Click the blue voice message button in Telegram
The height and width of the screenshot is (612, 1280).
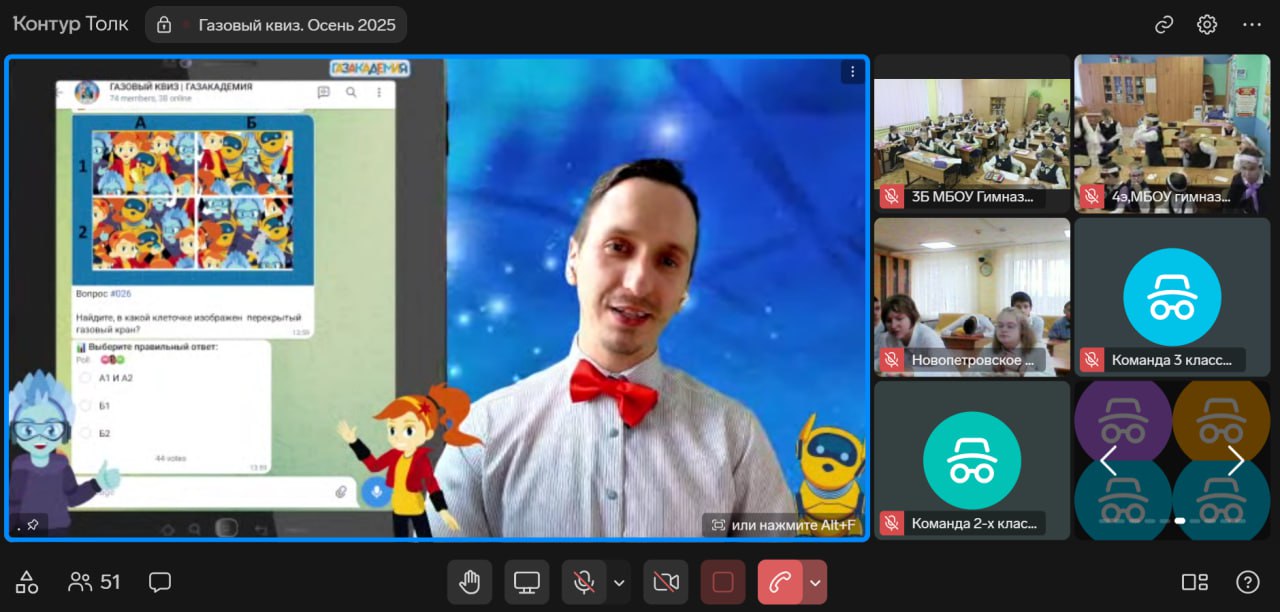coord(377,490)
